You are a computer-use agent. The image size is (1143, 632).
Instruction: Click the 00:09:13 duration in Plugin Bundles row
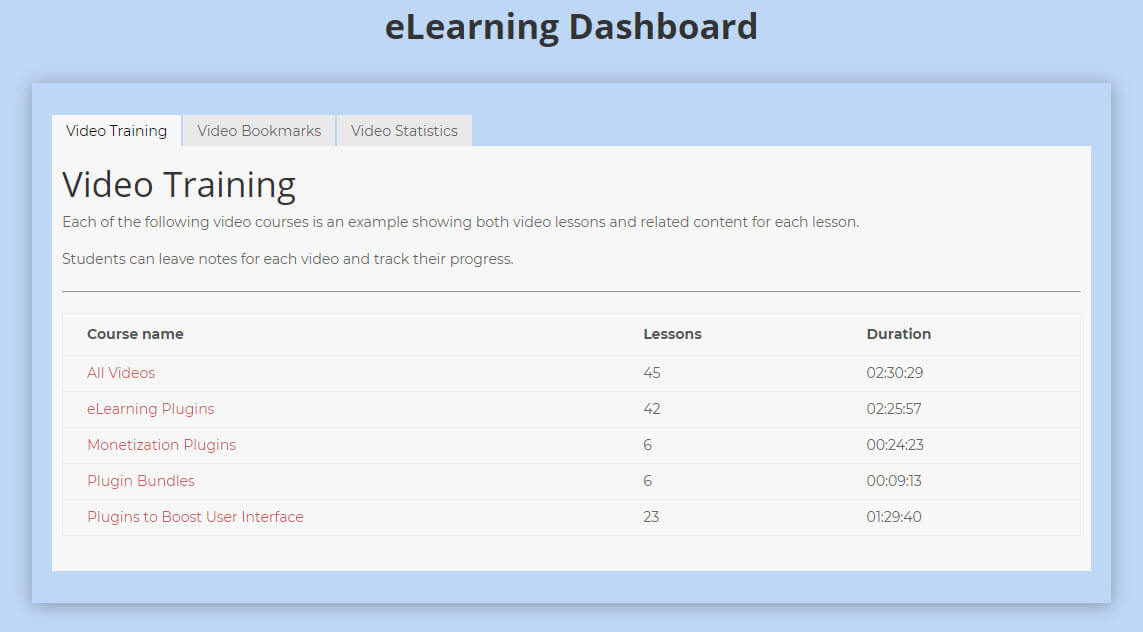point(894,481)
